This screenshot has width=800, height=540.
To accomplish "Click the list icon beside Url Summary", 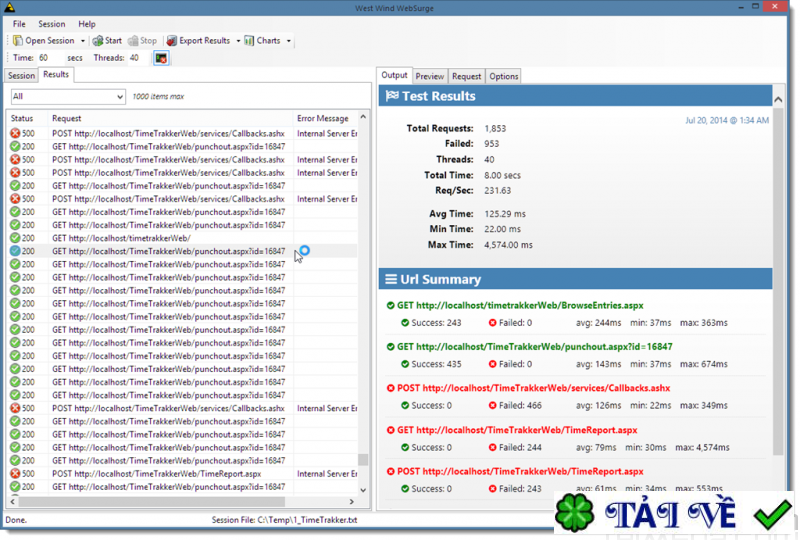I will tap(391, 279).
